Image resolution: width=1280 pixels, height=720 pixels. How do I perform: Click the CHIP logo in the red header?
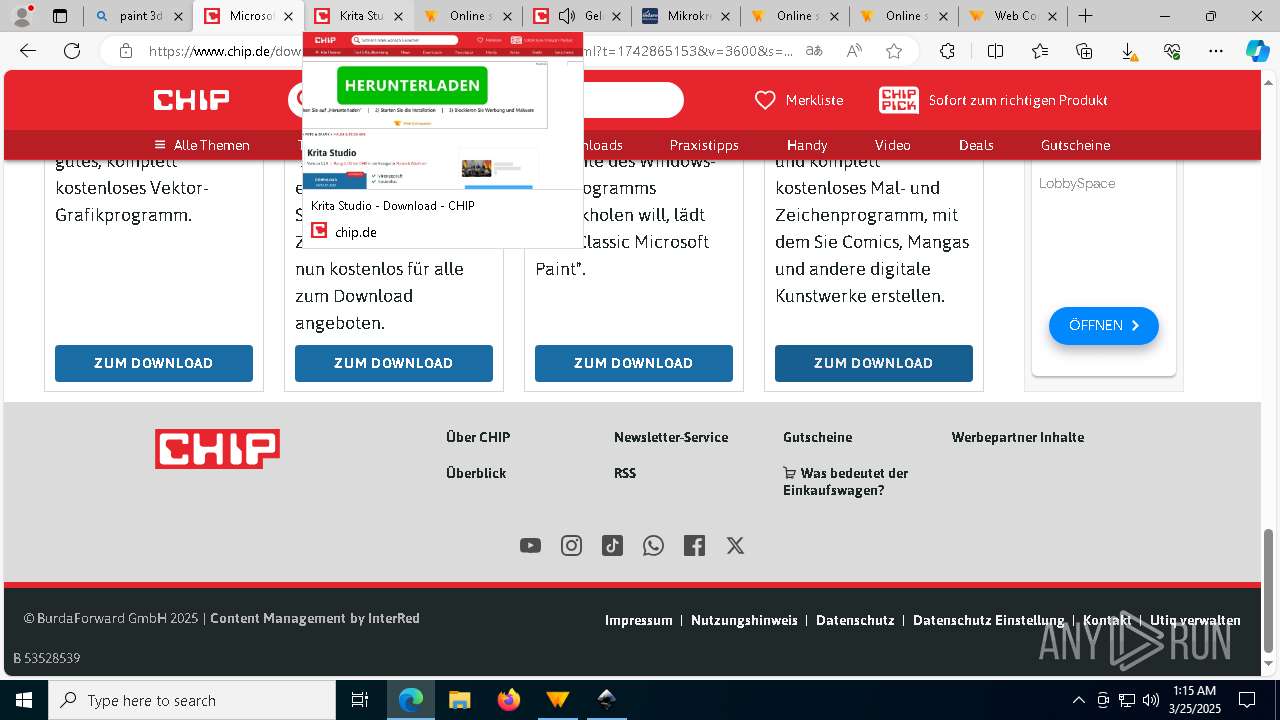point(191,100)
